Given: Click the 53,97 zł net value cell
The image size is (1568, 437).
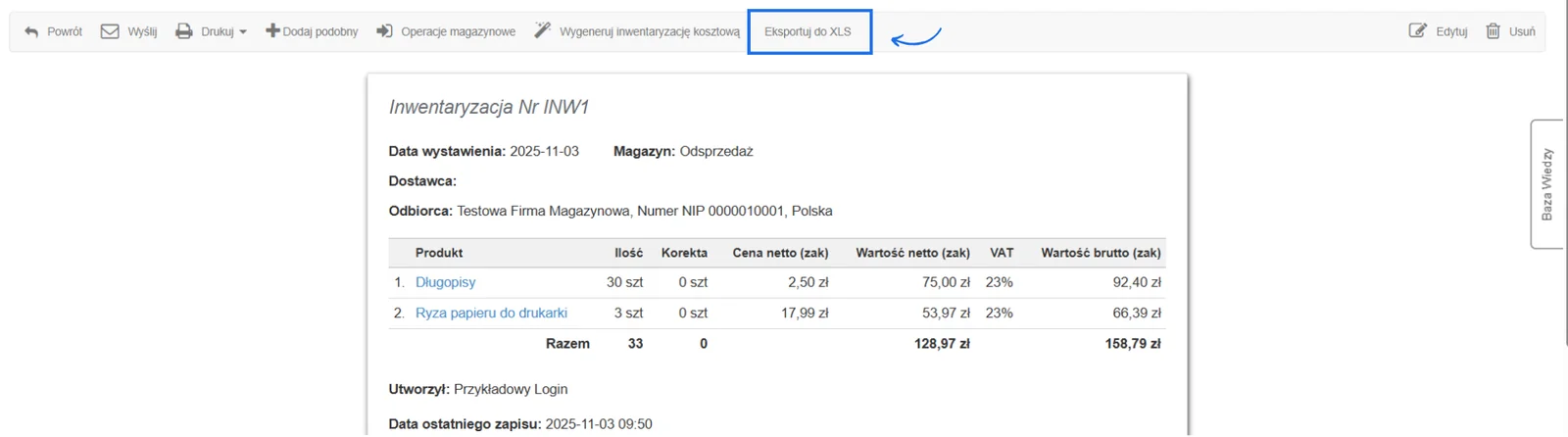Looking at the screenshot, I should [x=946, y=313].
